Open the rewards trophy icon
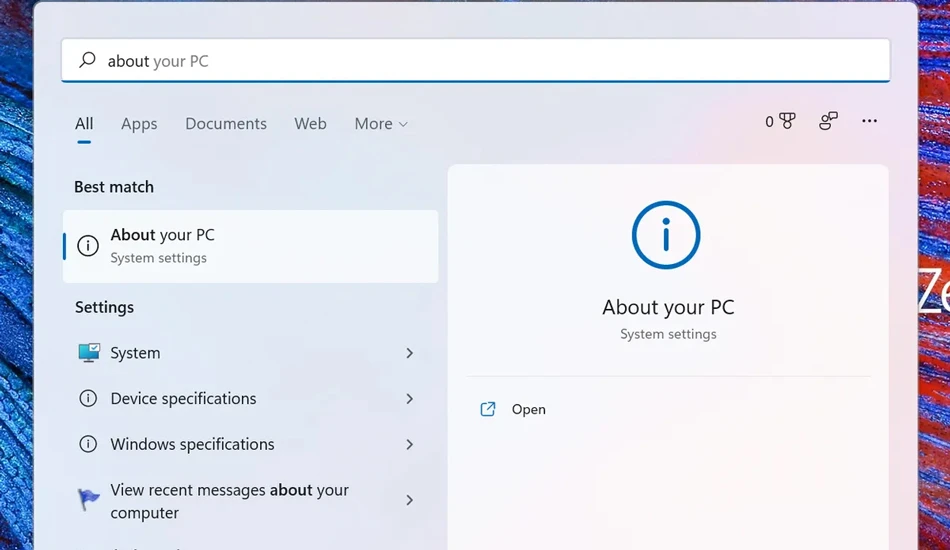Viewport: 950px width, 550px height. (x=787, y=121)
